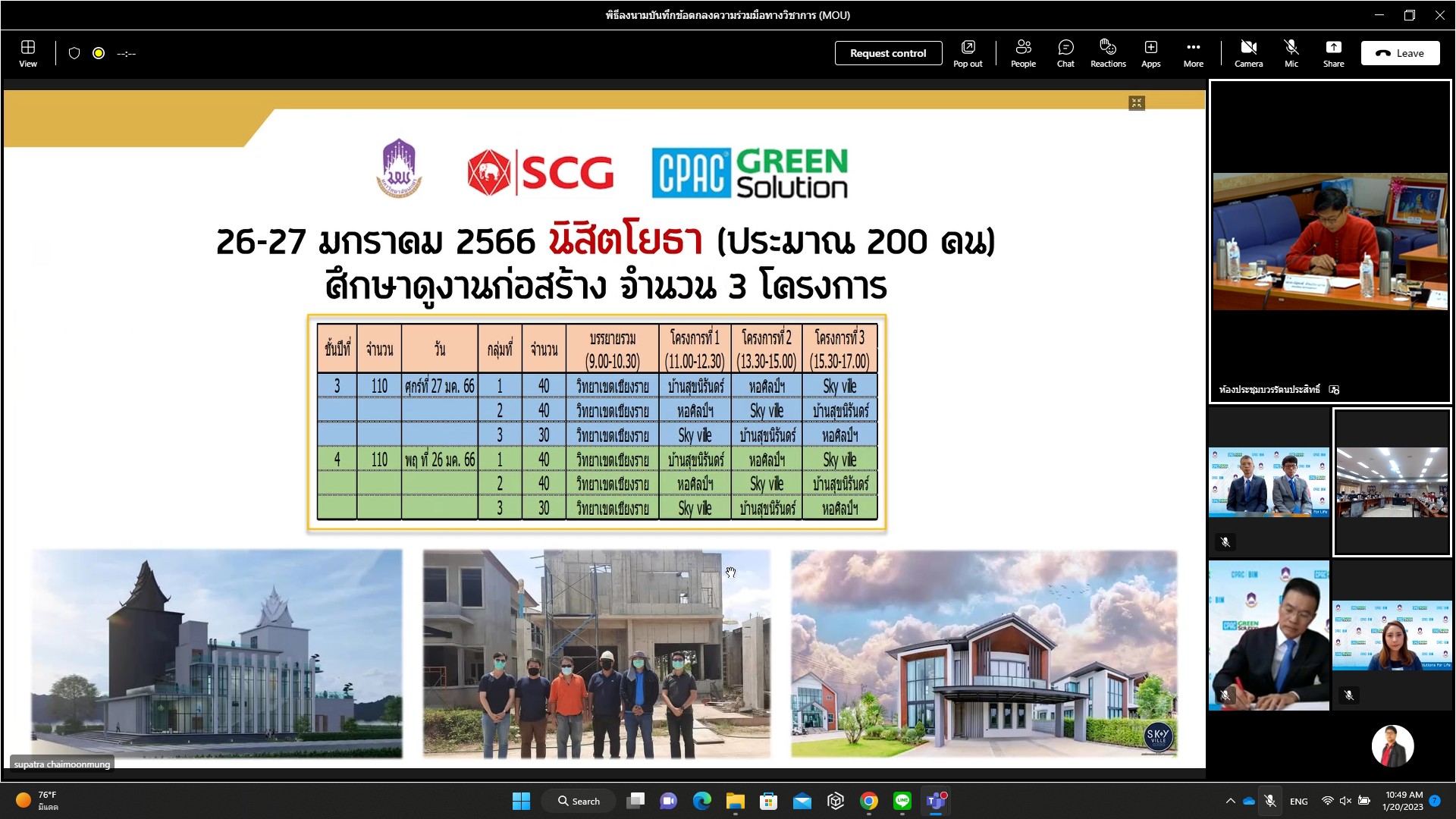Select the main speaker video tile

coord(1330,241)
